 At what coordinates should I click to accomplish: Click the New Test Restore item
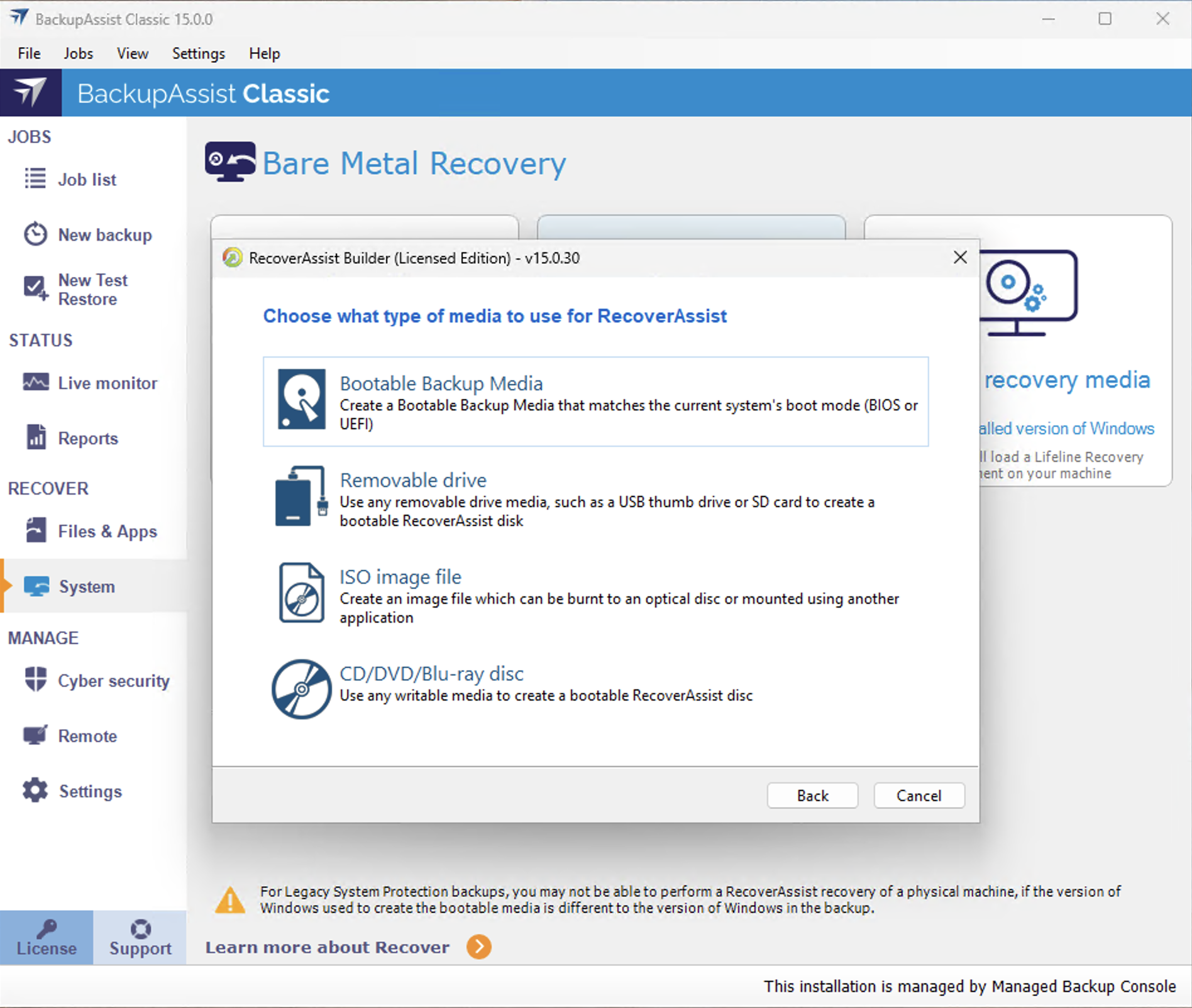coord(92,290)
